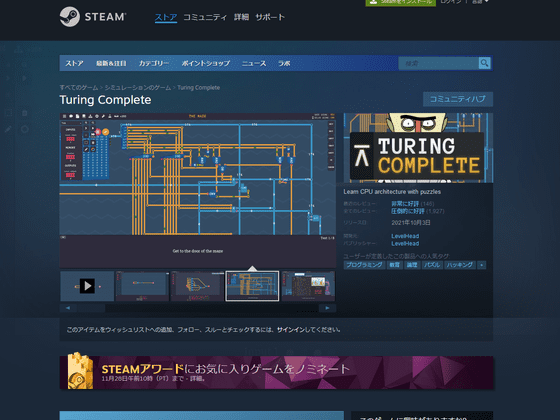Select the last thumbnail with dark grid
The image size is (560, 420).
pyautogui.click(x=308, y=286)
